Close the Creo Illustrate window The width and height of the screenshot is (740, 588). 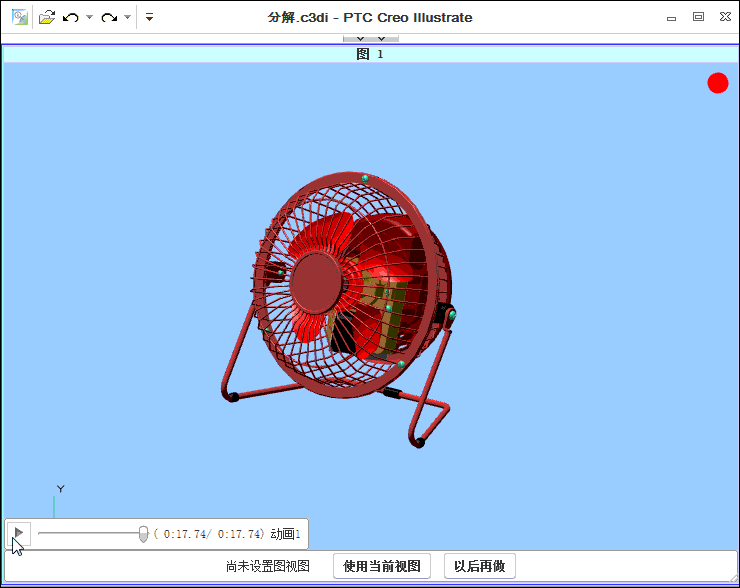click(x=725, y=17)
